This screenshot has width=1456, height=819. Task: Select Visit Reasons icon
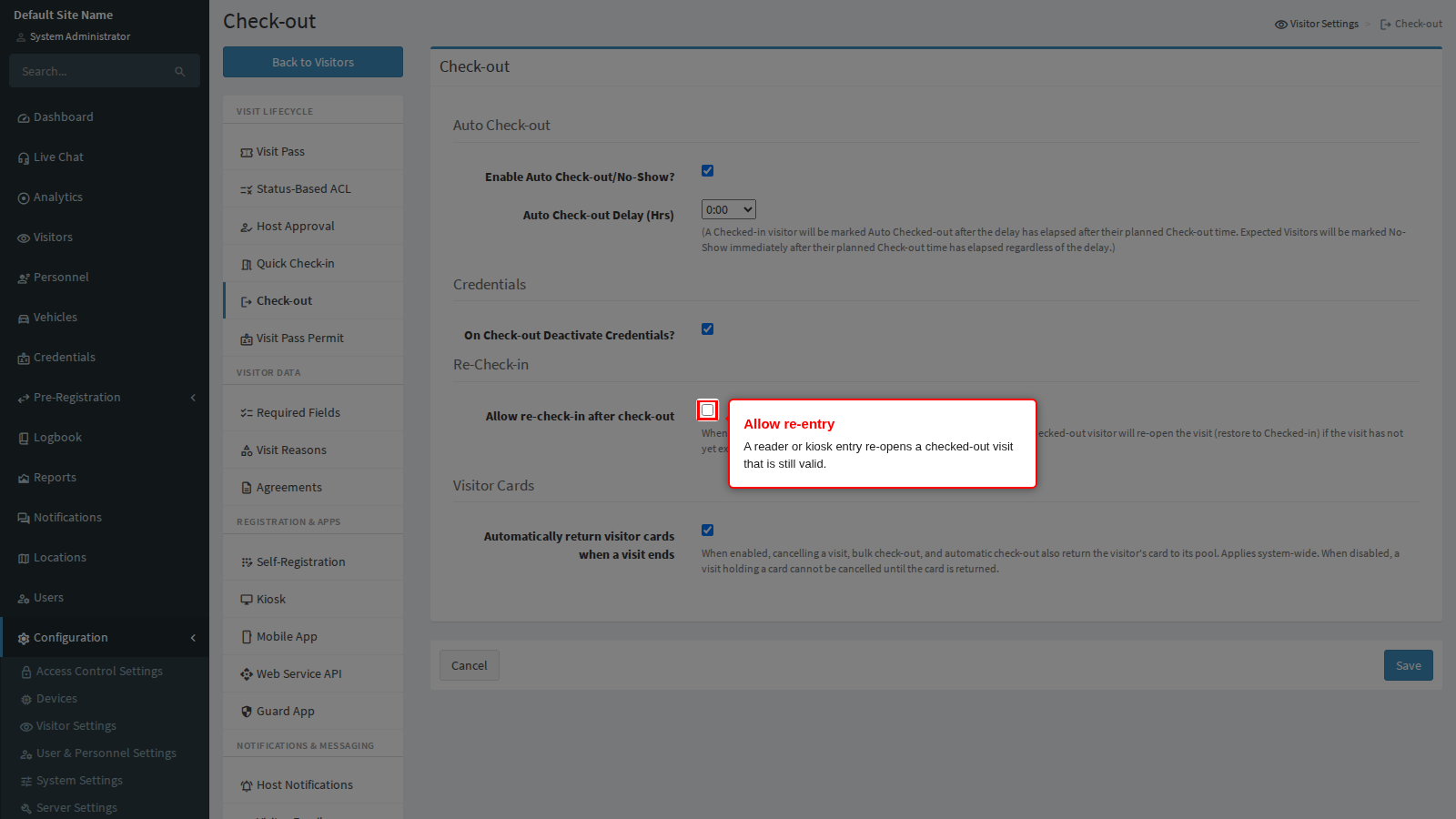[247, 450]
